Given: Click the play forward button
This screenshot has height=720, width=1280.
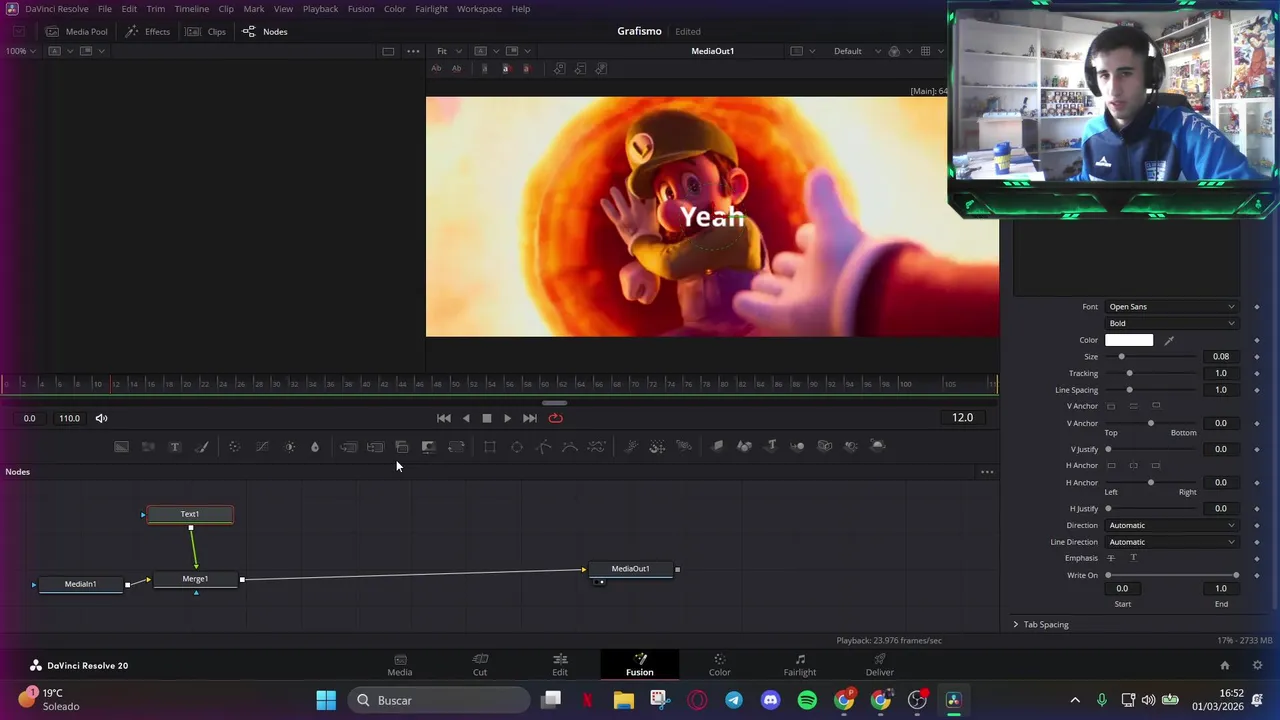Looking at the screenshot, I should 507,418.
